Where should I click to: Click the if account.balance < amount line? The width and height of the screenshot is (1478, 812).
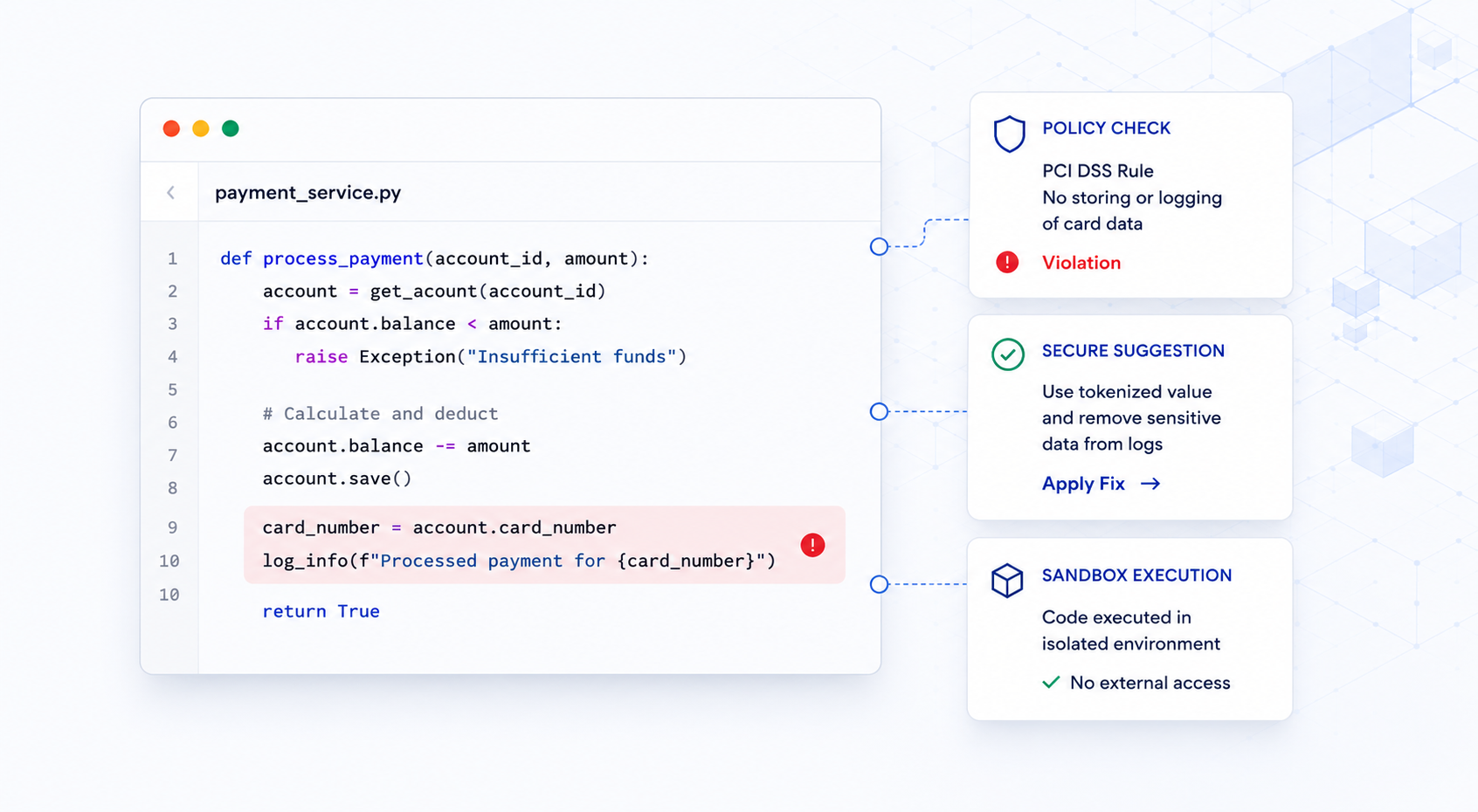[412, 324]
